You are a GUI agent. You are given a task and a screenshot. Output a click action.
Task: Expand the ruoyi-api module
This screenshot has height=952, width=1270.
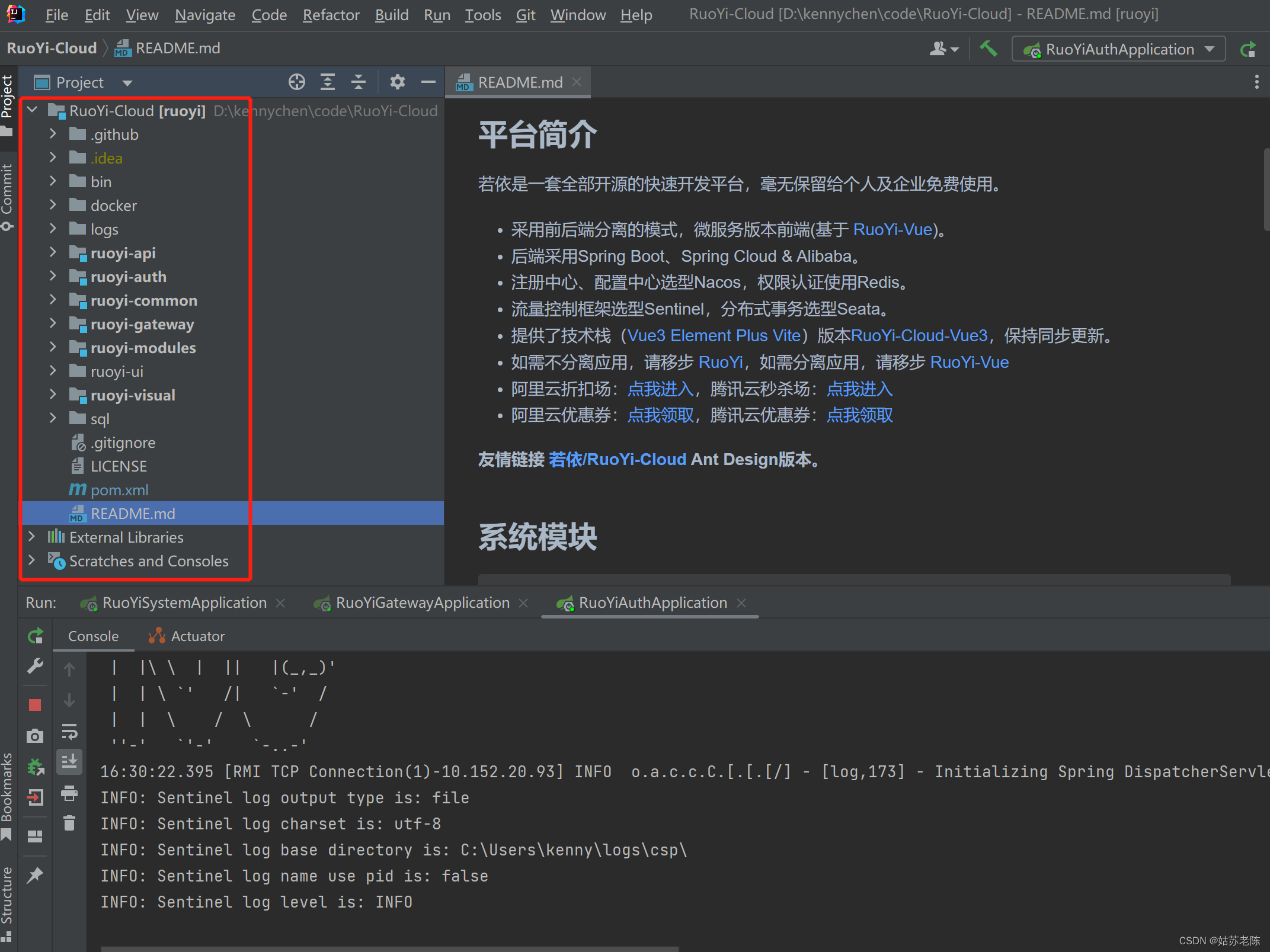[53, 252]
